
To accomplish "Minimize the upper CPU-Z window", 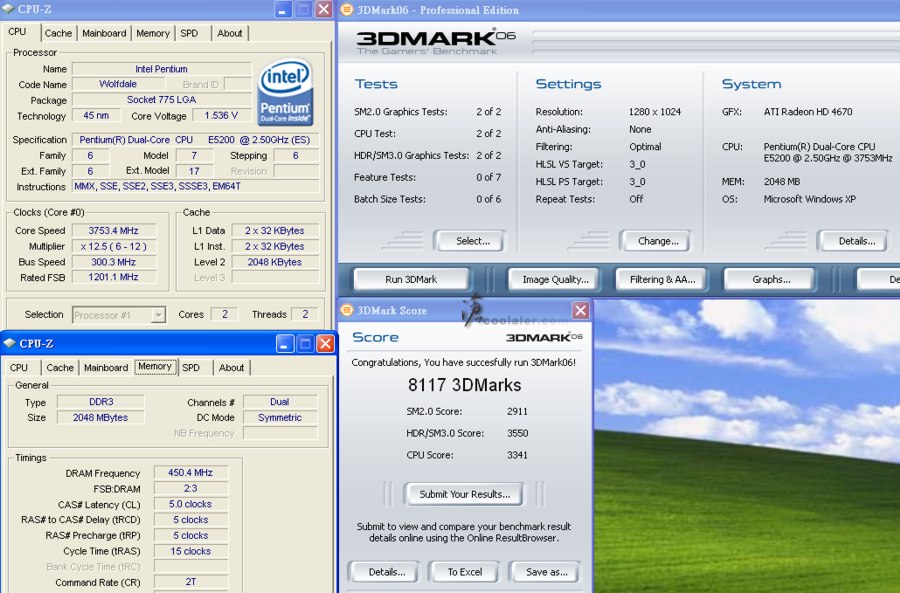I will [282, 10].
